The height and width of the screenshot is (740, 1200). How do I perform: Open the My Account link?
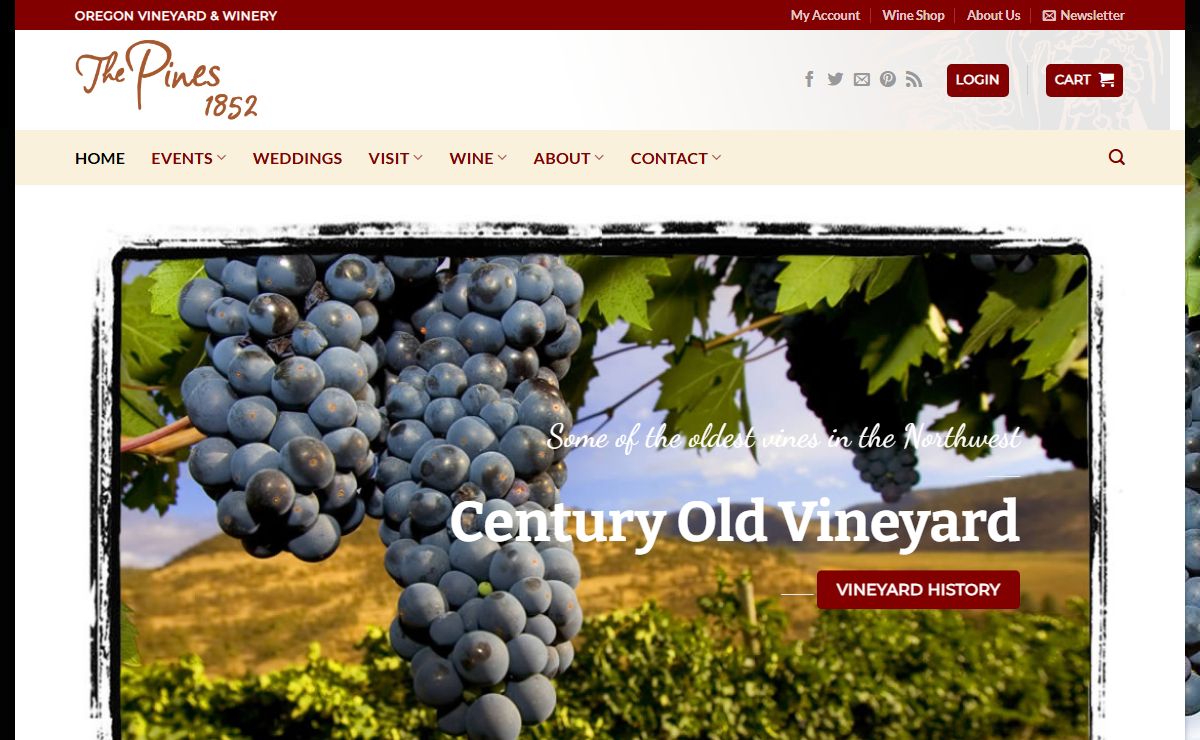825,15
